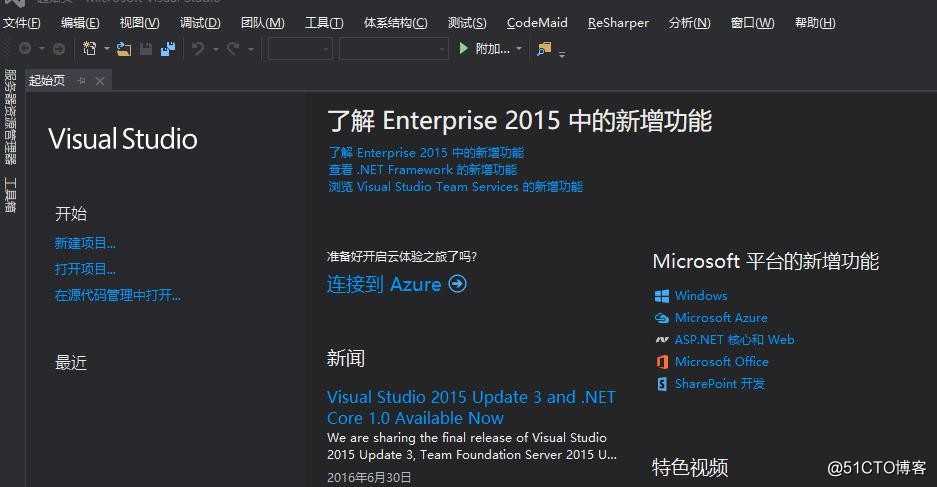Click link 浏览 Visual Studio Team Services 的新增功能

point(455,187)
